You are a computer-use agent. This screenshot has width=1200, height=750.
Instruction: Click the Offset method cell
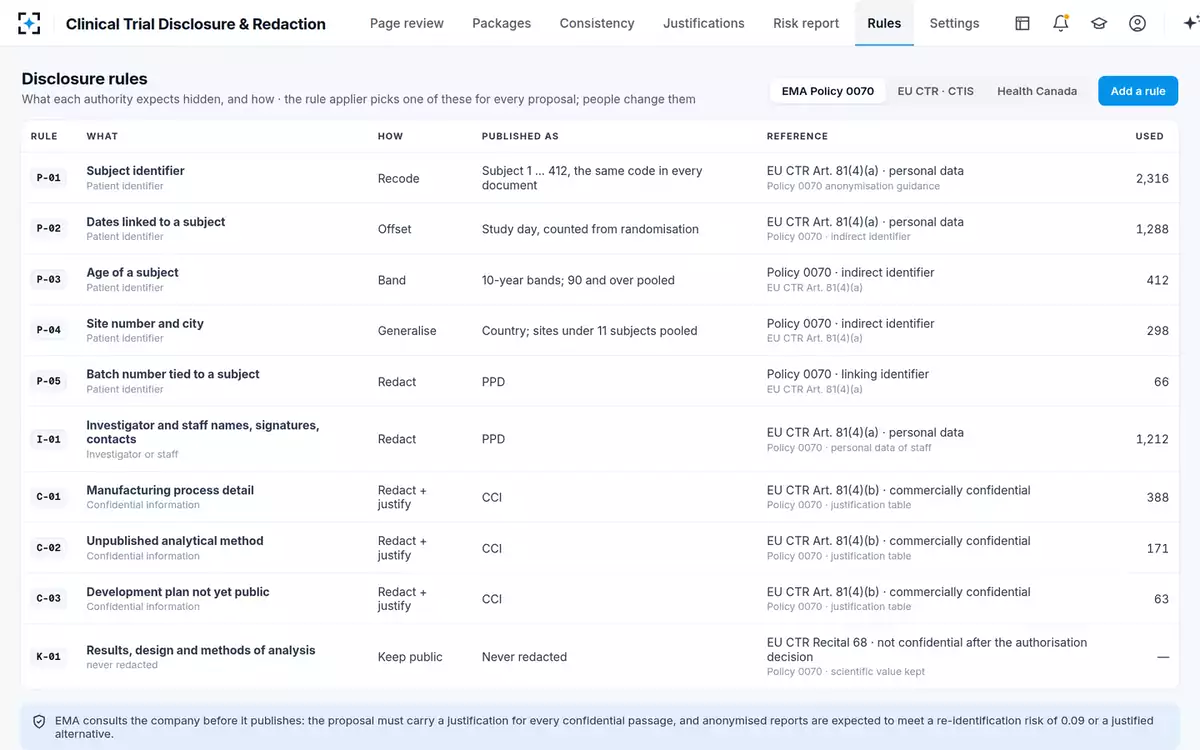pos(394,229)
